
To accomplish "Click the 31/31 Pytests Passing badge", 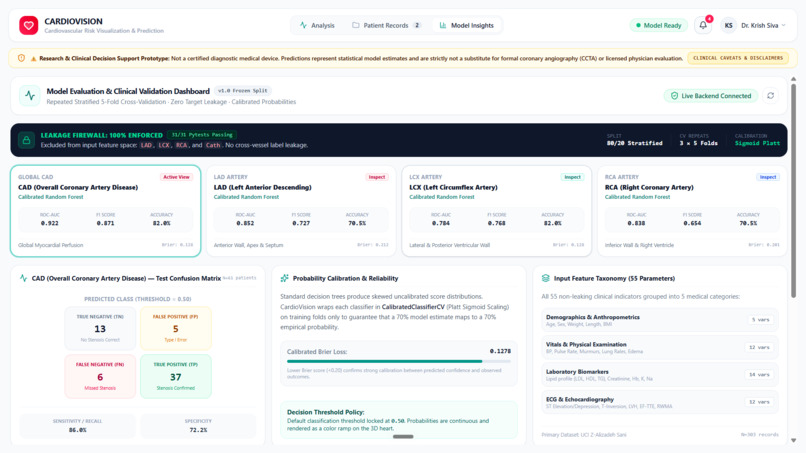I will [202, 135].
